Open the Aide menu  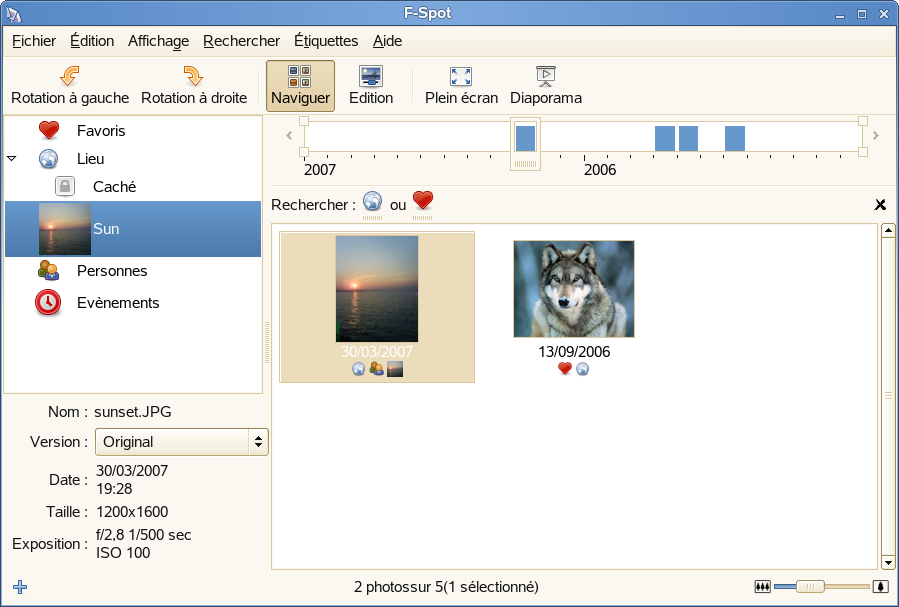pos(387,41)
